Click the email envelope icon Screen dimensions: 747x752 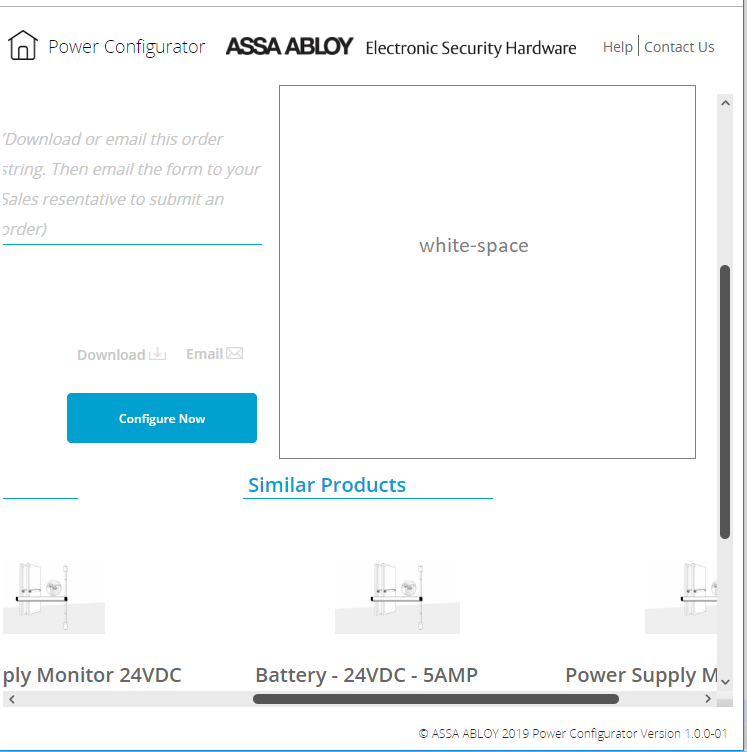(235, 353)
